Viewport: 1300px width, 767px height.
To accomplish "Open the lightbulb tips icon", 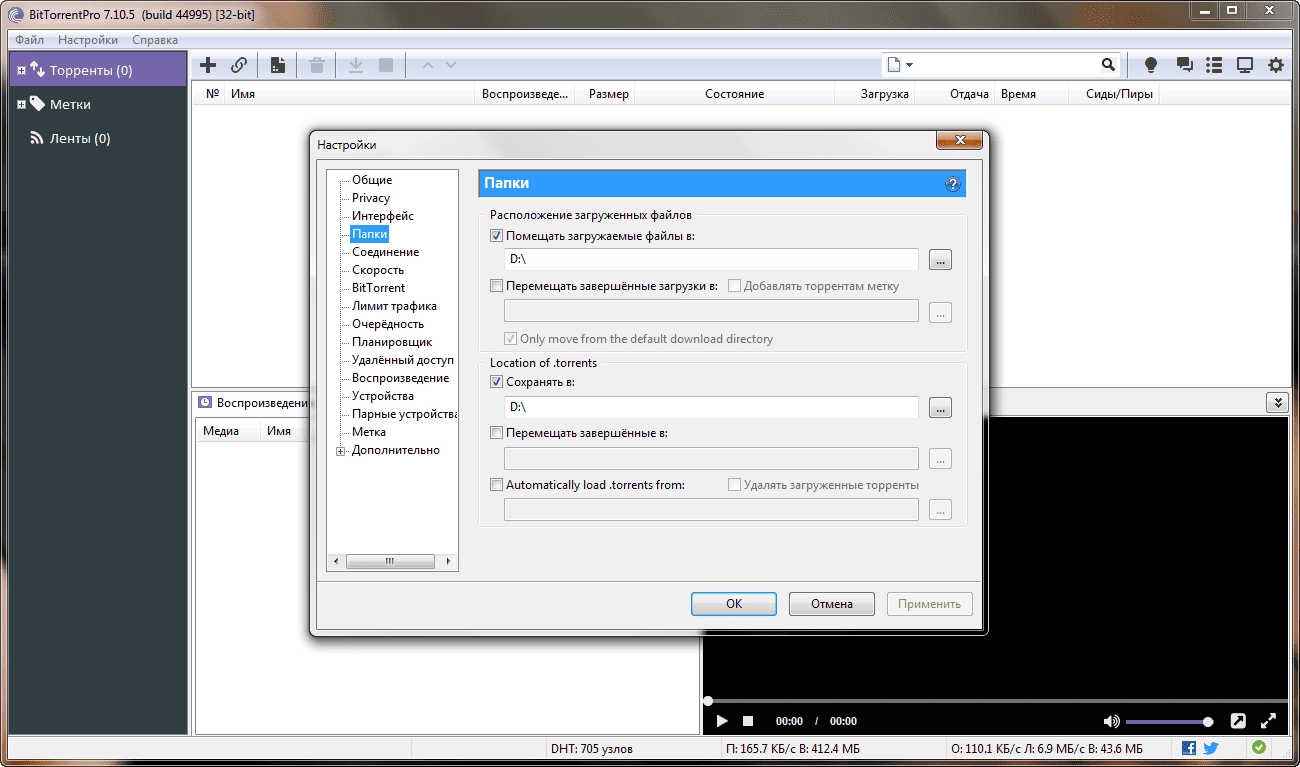I will tap(1151, 65).
